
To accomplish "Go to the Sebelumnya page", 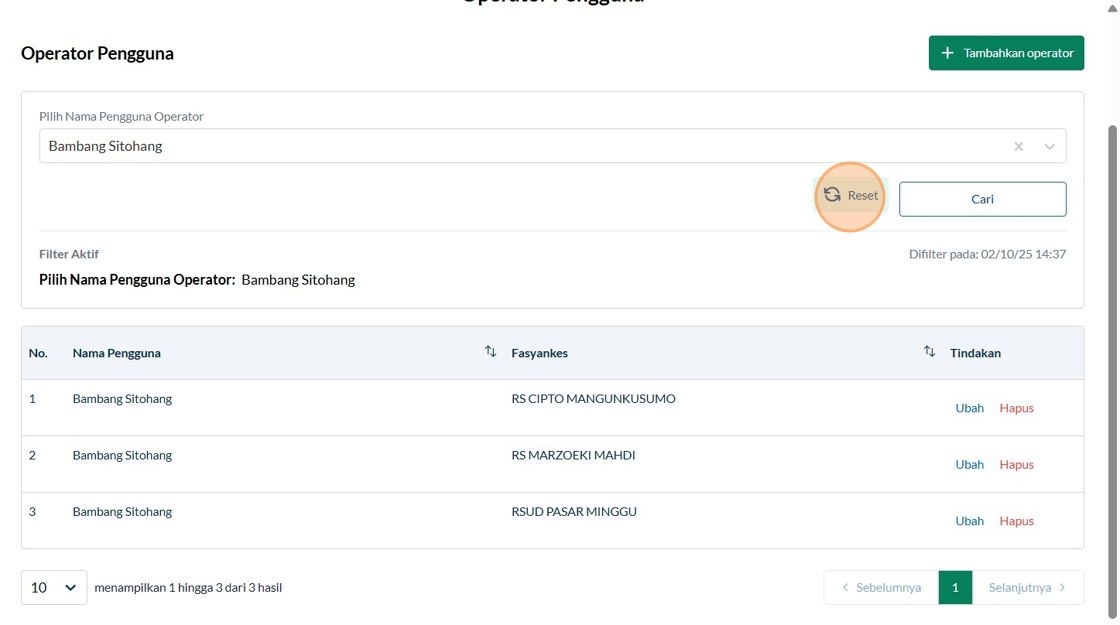I will 881,588.
